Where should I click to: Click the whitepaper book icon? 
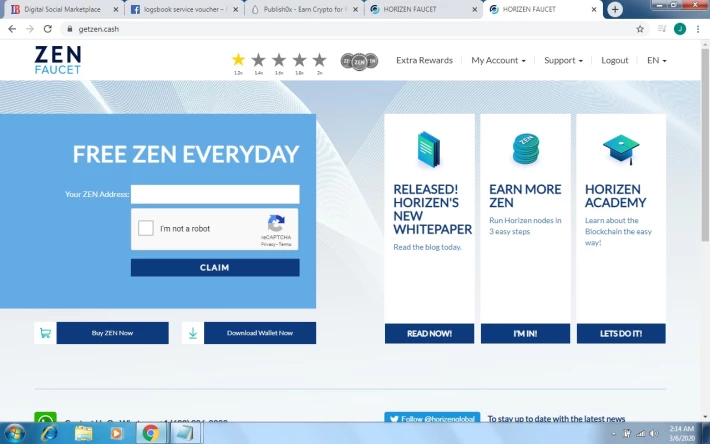(x=429, y=149)
